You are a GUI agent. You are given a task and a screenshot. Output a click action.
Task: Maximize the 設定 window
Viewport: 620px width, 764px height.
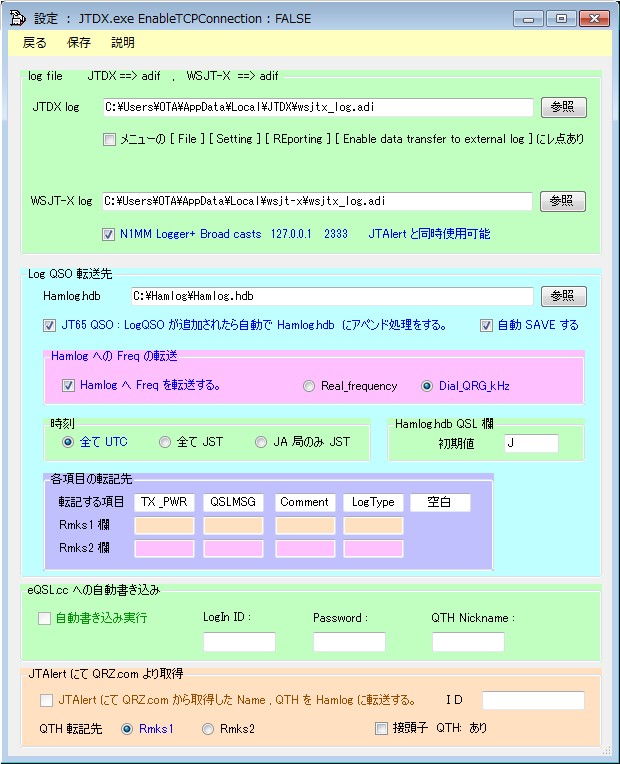tap(561, 19)
